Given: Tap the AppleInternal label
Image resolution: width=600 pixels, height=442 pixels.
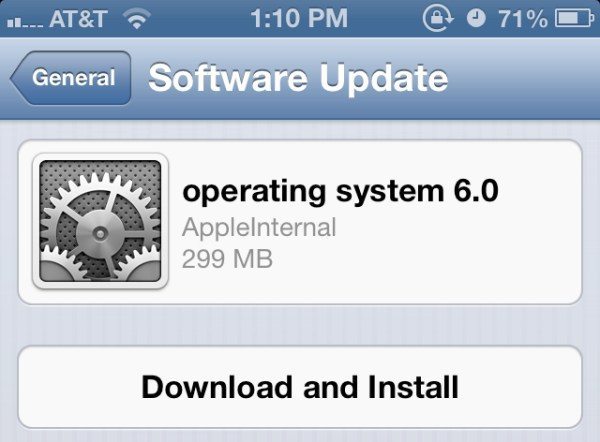Looking at the screenshot, I should pyautogui.click(x=259, y=227).
